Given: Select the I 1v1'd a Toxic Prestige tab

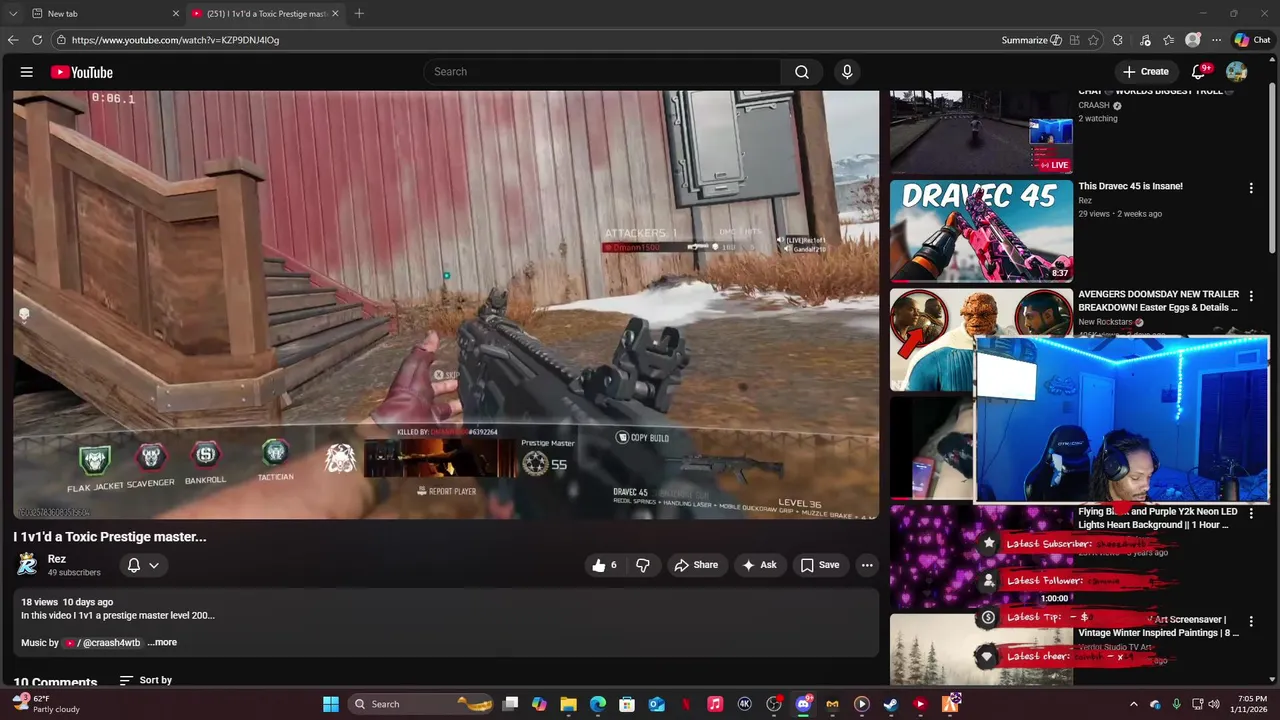Looking at the screenshot, I should click(x=265, y=13).
